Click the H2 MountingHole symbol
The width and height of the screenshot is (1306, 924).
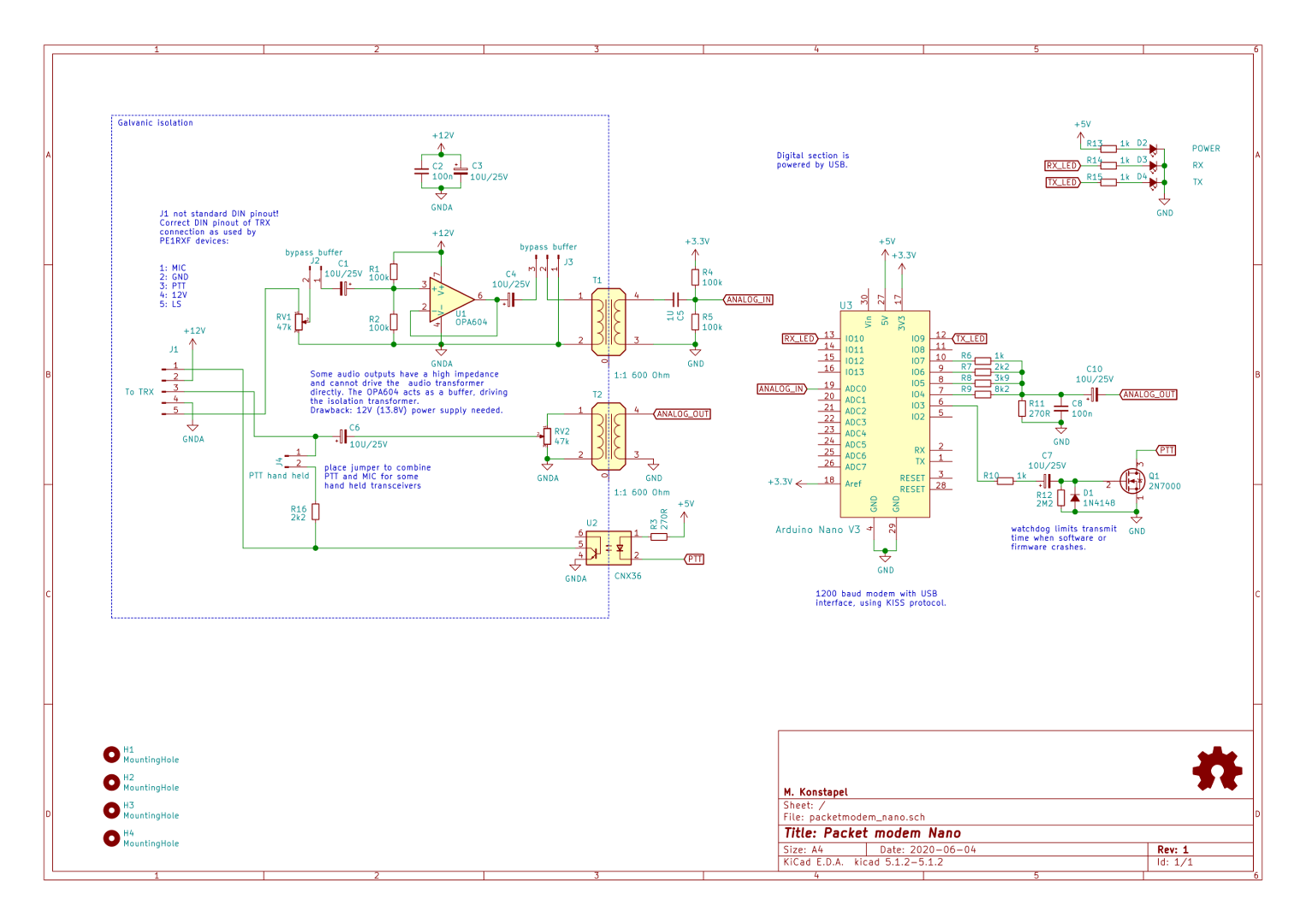point(111,783)
